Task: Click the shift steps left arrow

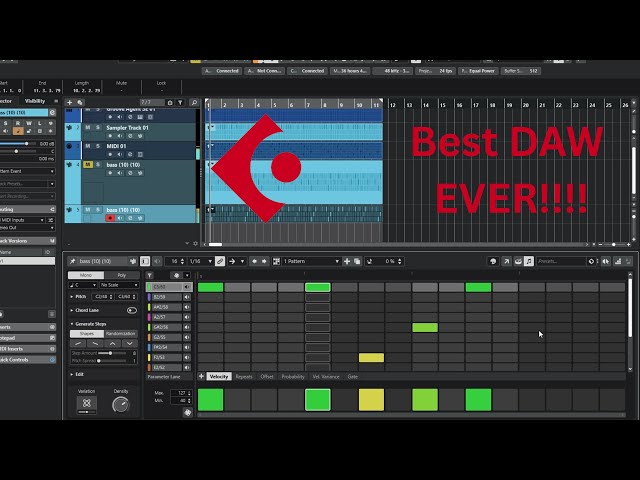Action: [x=254, y=261]
